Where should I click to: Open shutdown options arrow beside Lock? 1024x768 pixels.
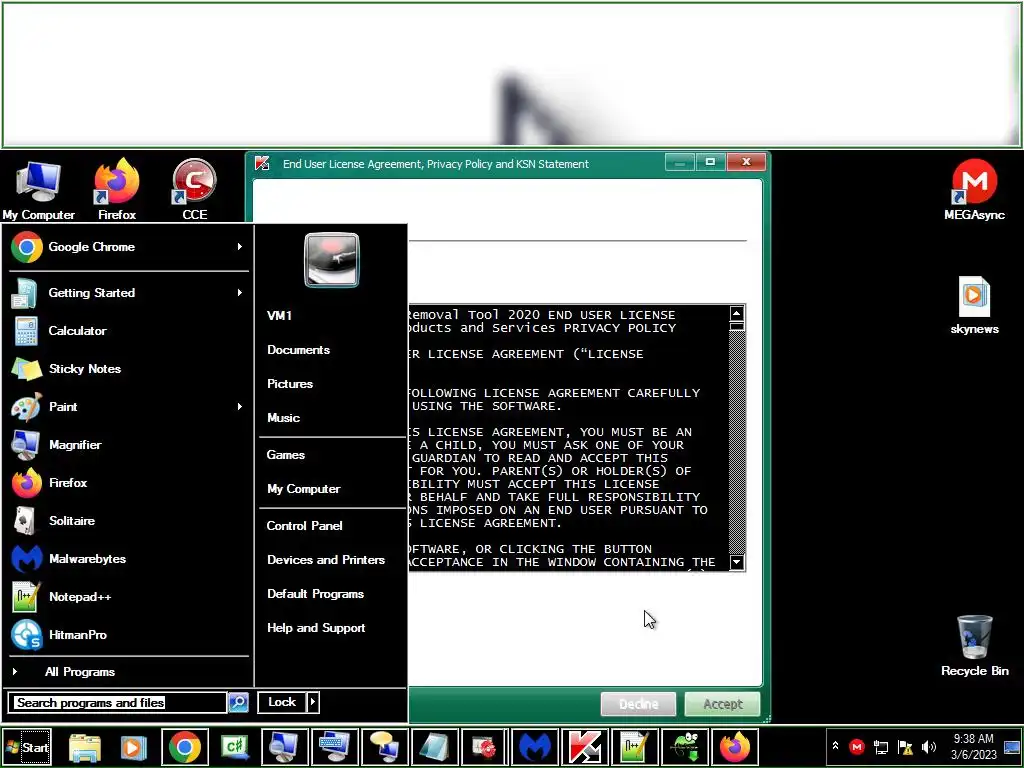313,702
